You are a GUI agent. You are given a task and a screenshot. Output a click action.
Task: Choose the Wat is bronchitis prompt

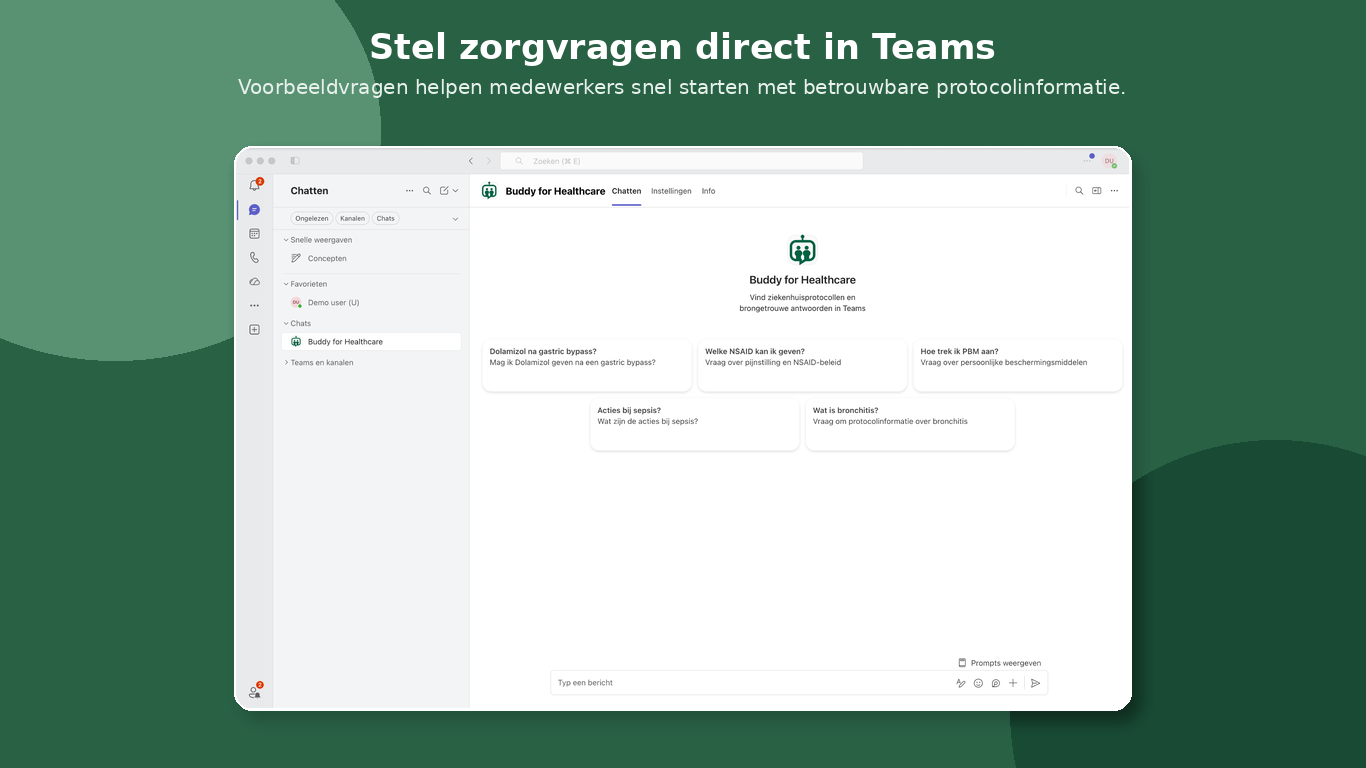coord(910,424)
